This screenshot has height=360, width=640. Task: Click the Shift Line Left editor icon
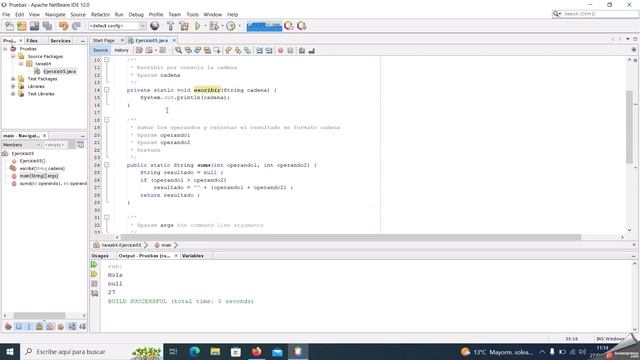coord(259,50)
